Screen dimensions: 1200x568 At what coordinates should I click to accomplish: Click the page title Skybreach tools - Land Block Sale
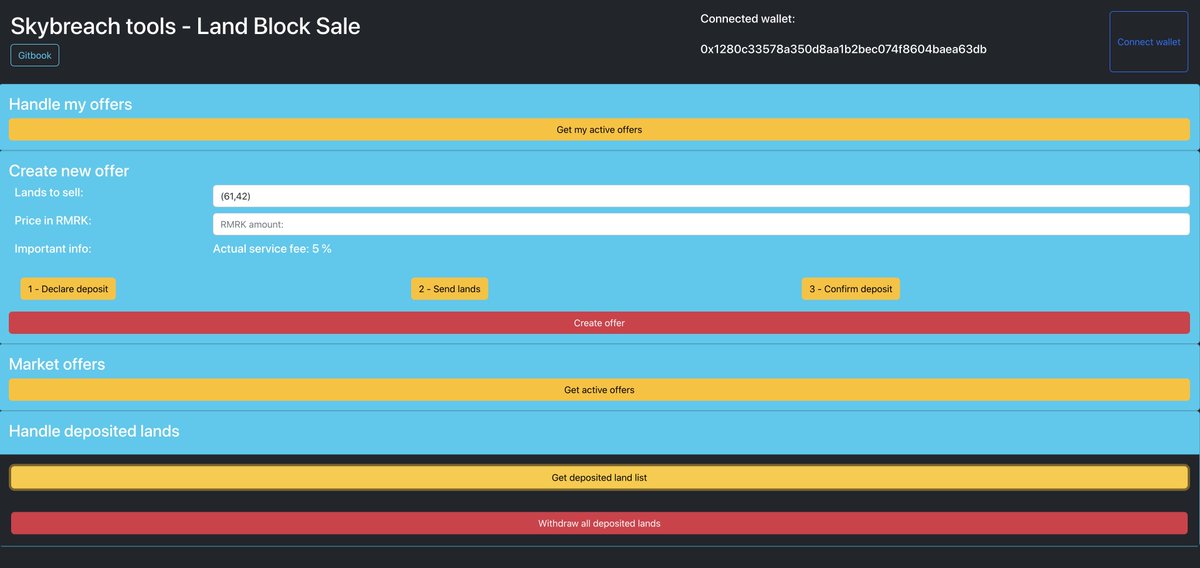pyautogui.click(x=185, y=26)
